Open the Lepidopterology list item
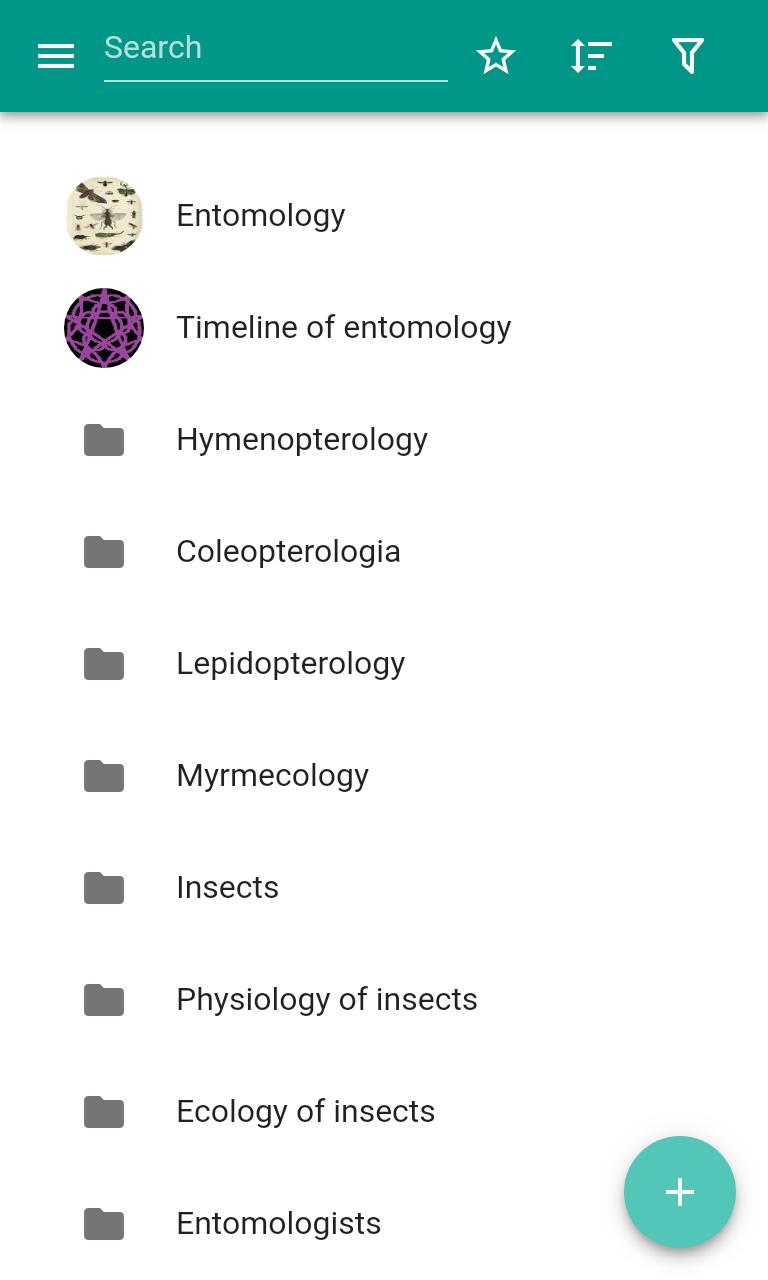This screenshot has height=1280, width=768. (x=384, y=664)
